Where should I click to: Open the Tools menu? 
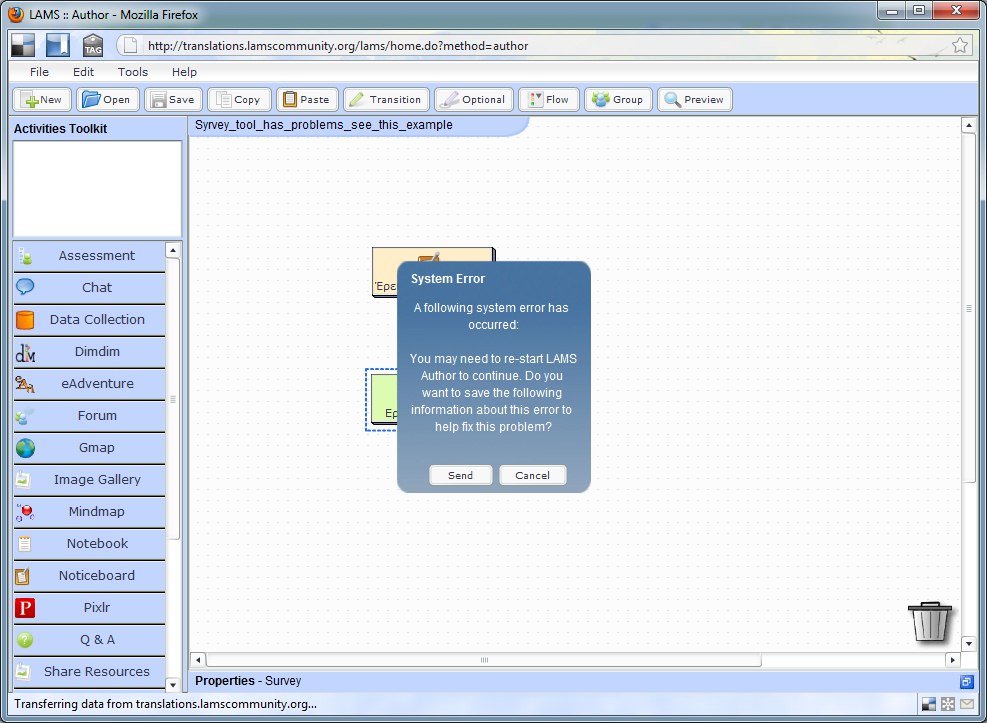tap(133, 72)
